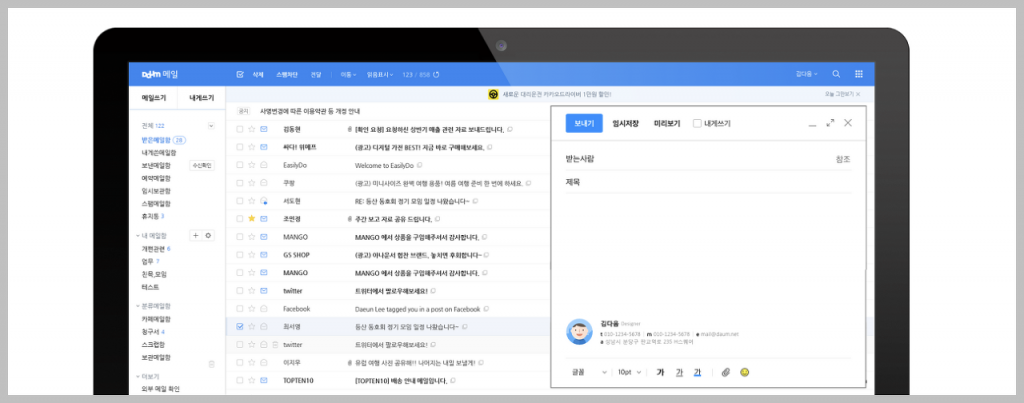
Task: Enable the 내게쓰기 checkbox in compose
Action: click(x=697, y=123)
